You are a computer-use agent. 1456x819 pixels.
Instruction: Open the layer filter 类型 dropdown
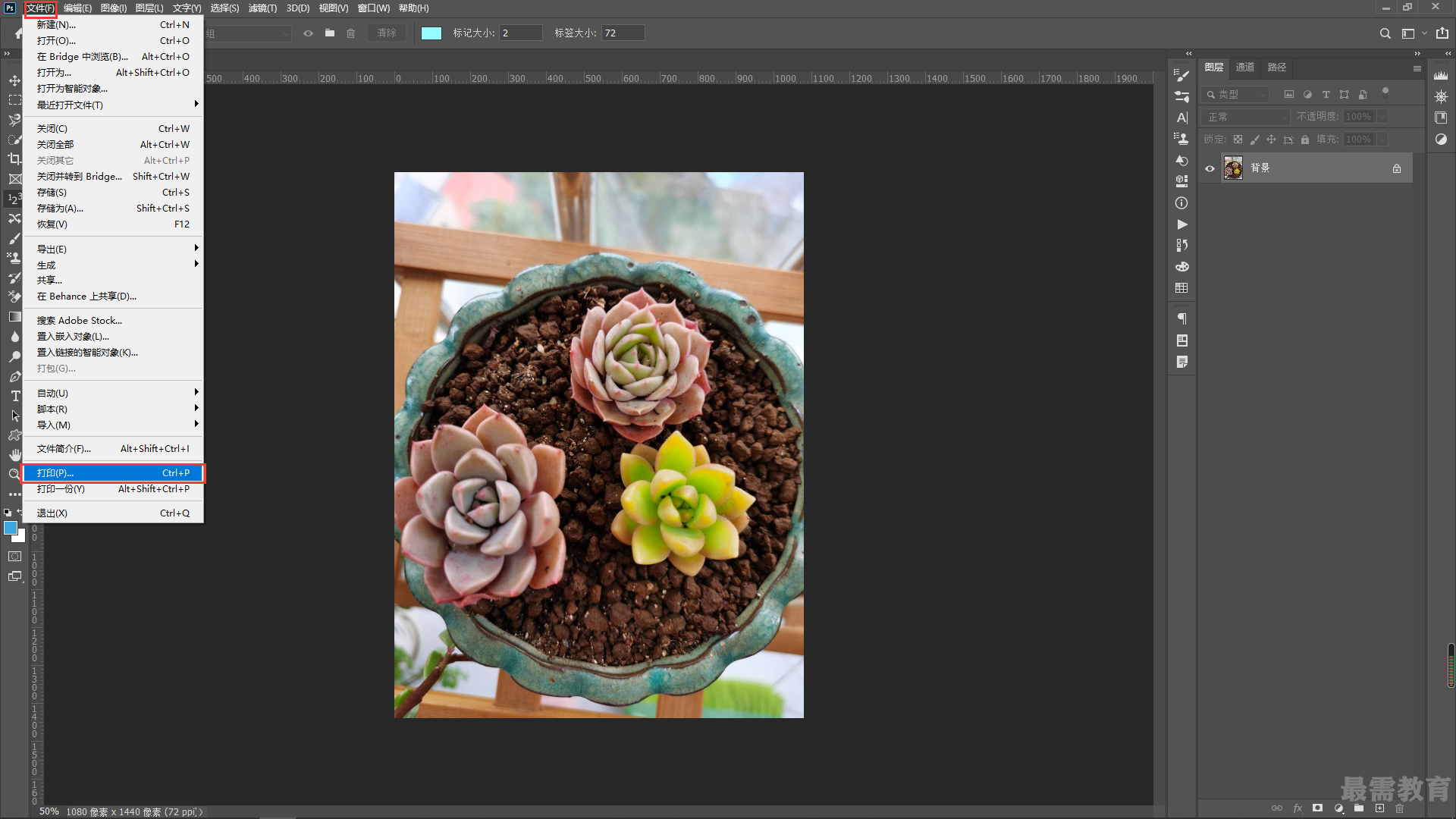(1236, 95)
